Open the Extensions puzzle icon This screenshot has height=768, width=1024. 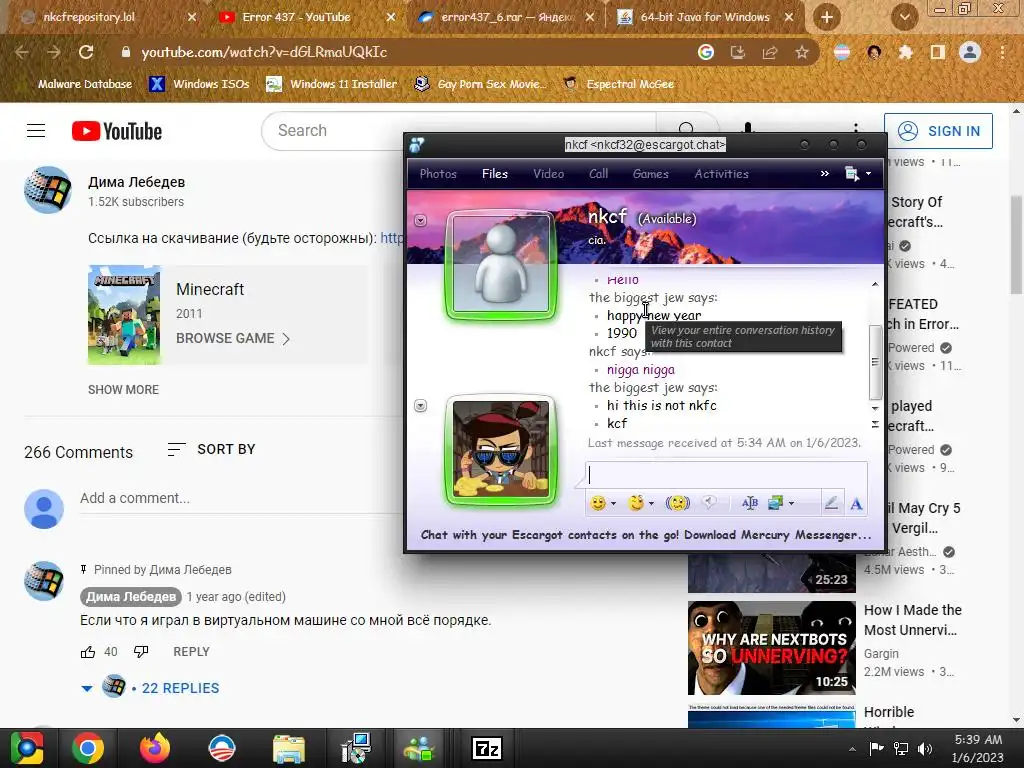pyautogui.click(x=906, y=52)
